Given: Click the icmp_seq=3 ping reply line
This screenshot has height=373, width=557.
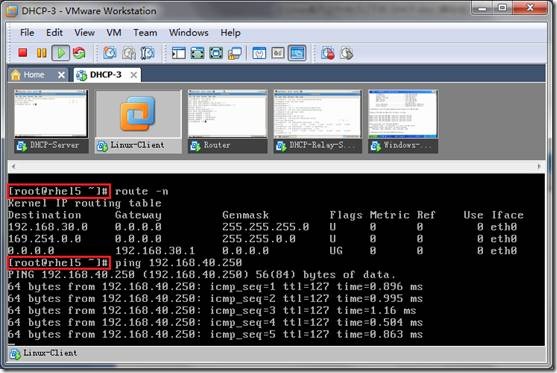Looking at the screenshot, I should (212, 310).
